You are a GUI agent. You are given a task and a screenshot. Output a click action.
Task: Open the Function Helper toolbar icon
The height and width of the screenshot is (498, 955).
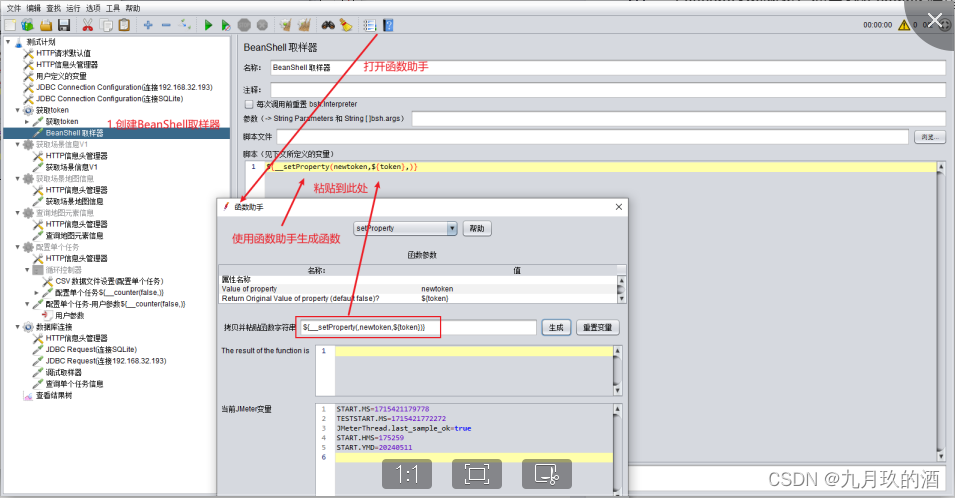[x=370, y=25]
